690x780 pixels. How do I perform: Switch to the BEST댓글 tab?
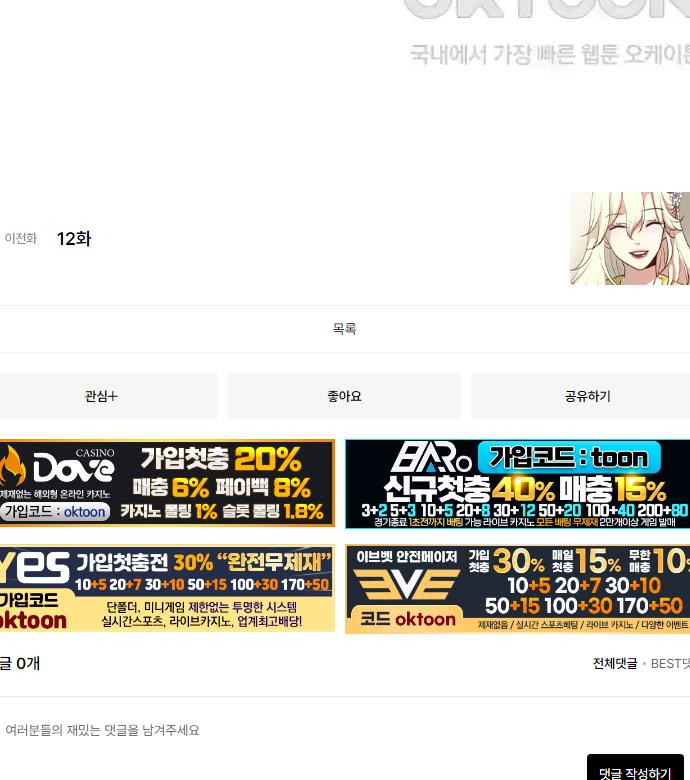tap(670, 663)
